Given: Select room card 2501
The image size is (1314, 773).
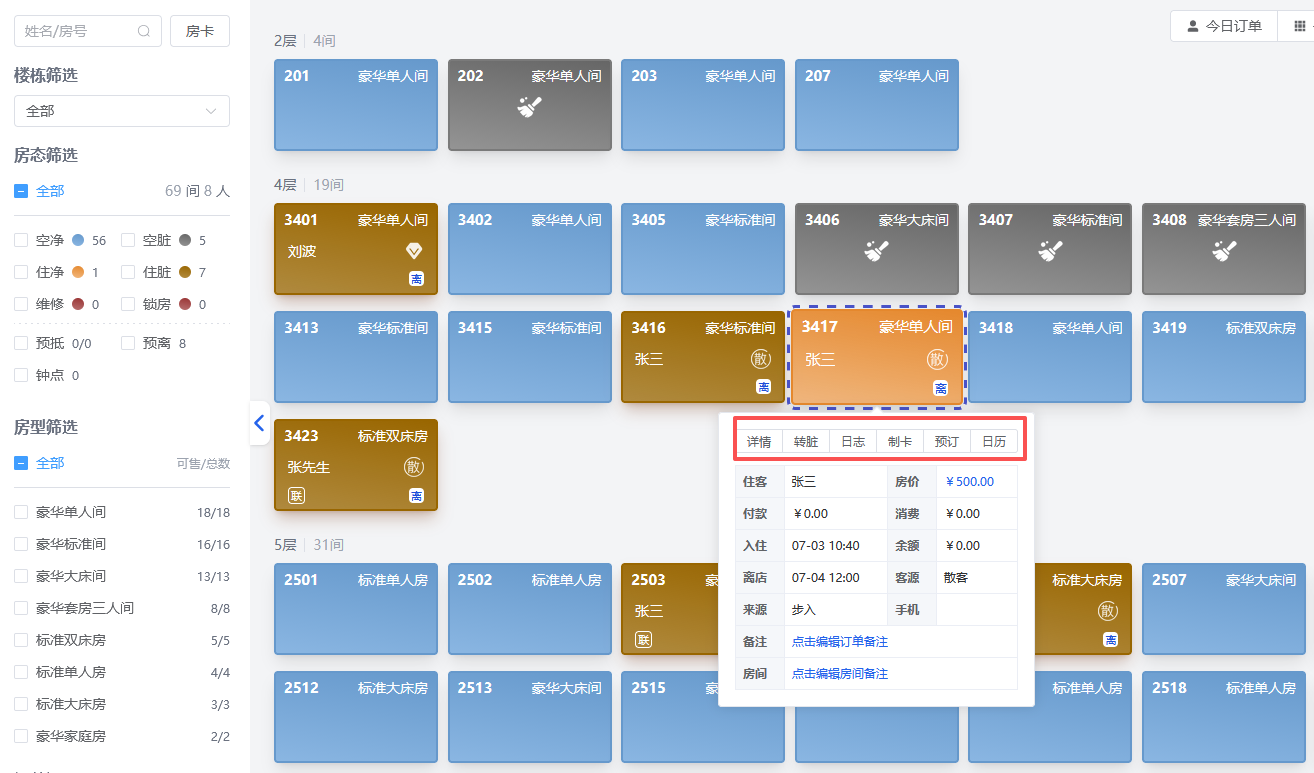Looking at the screenshot, I should tap(356, 609).
